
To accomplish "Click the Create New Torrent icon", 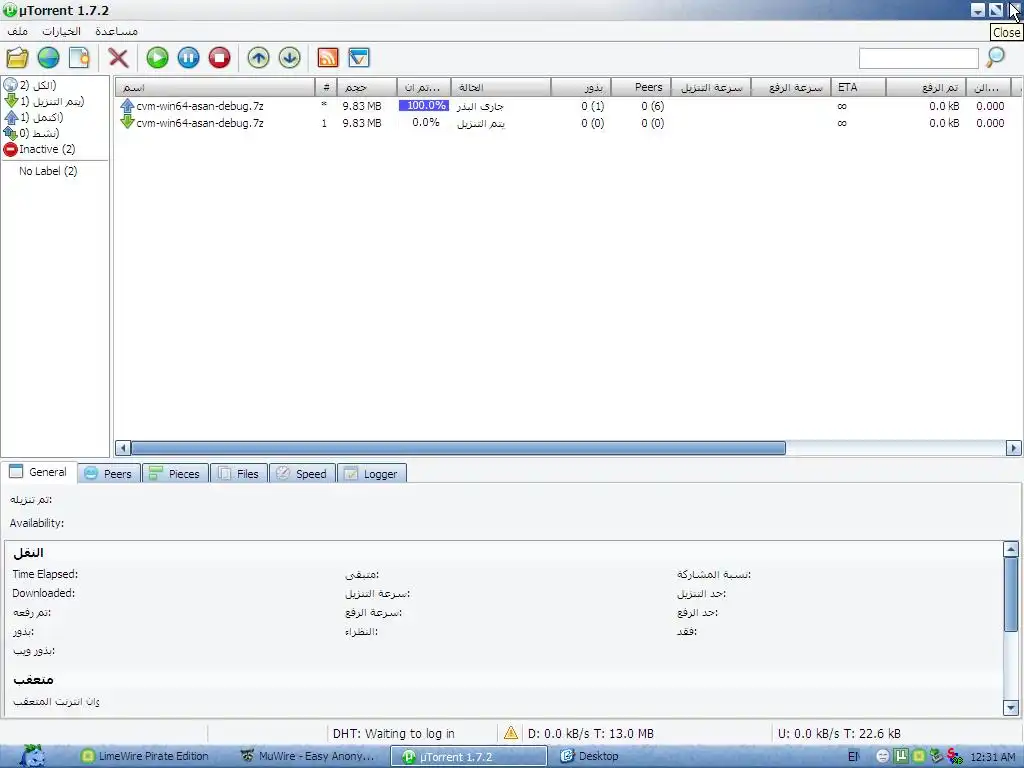I will pos(79,58).
